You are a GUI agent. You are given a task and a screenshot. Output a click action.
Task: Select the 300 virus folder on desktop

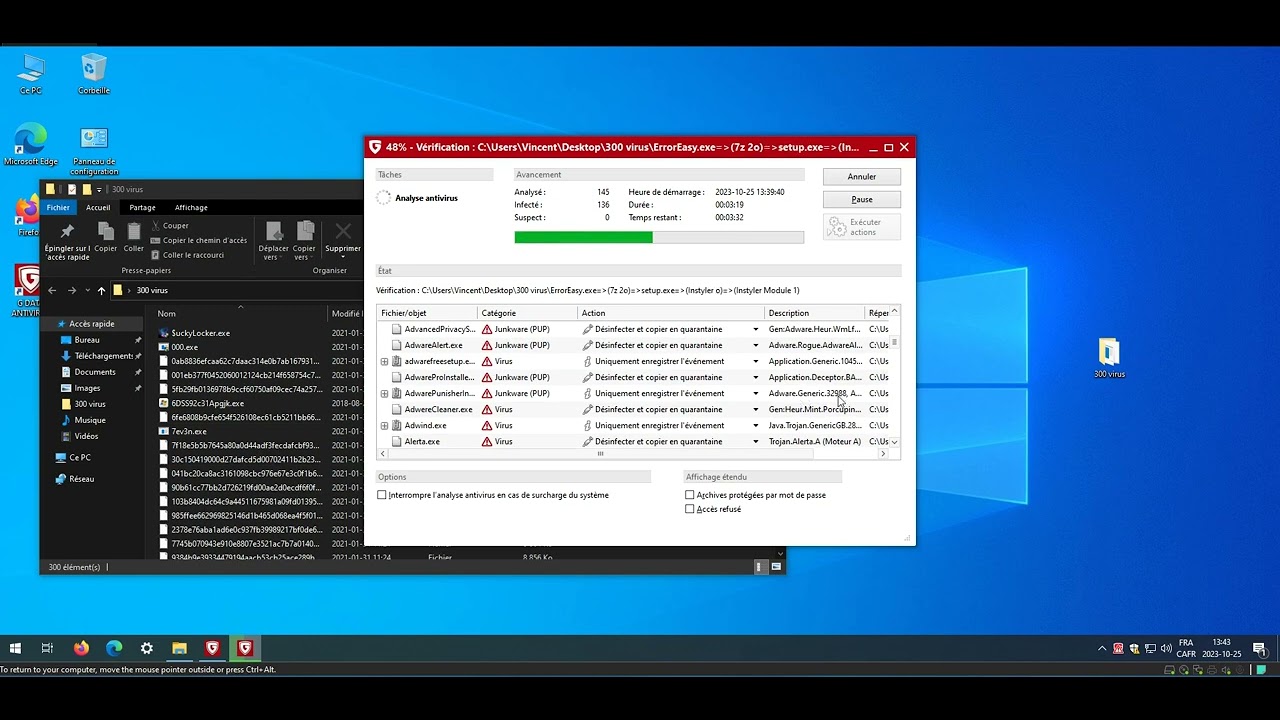[1109, 359]
